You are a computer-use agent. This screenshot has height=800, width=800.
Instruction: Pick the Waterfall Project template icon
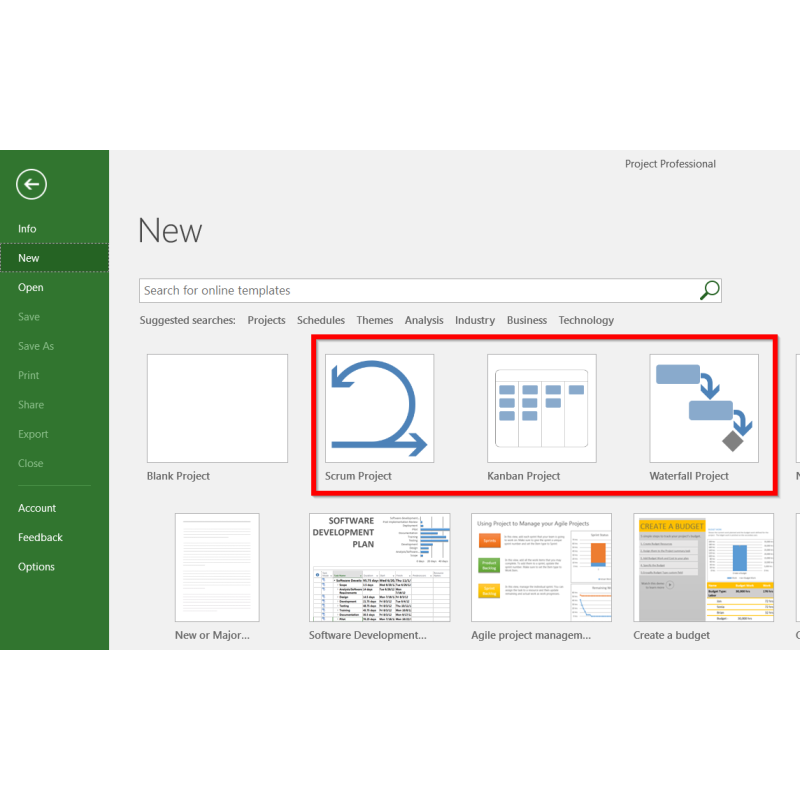click(703, 408)
